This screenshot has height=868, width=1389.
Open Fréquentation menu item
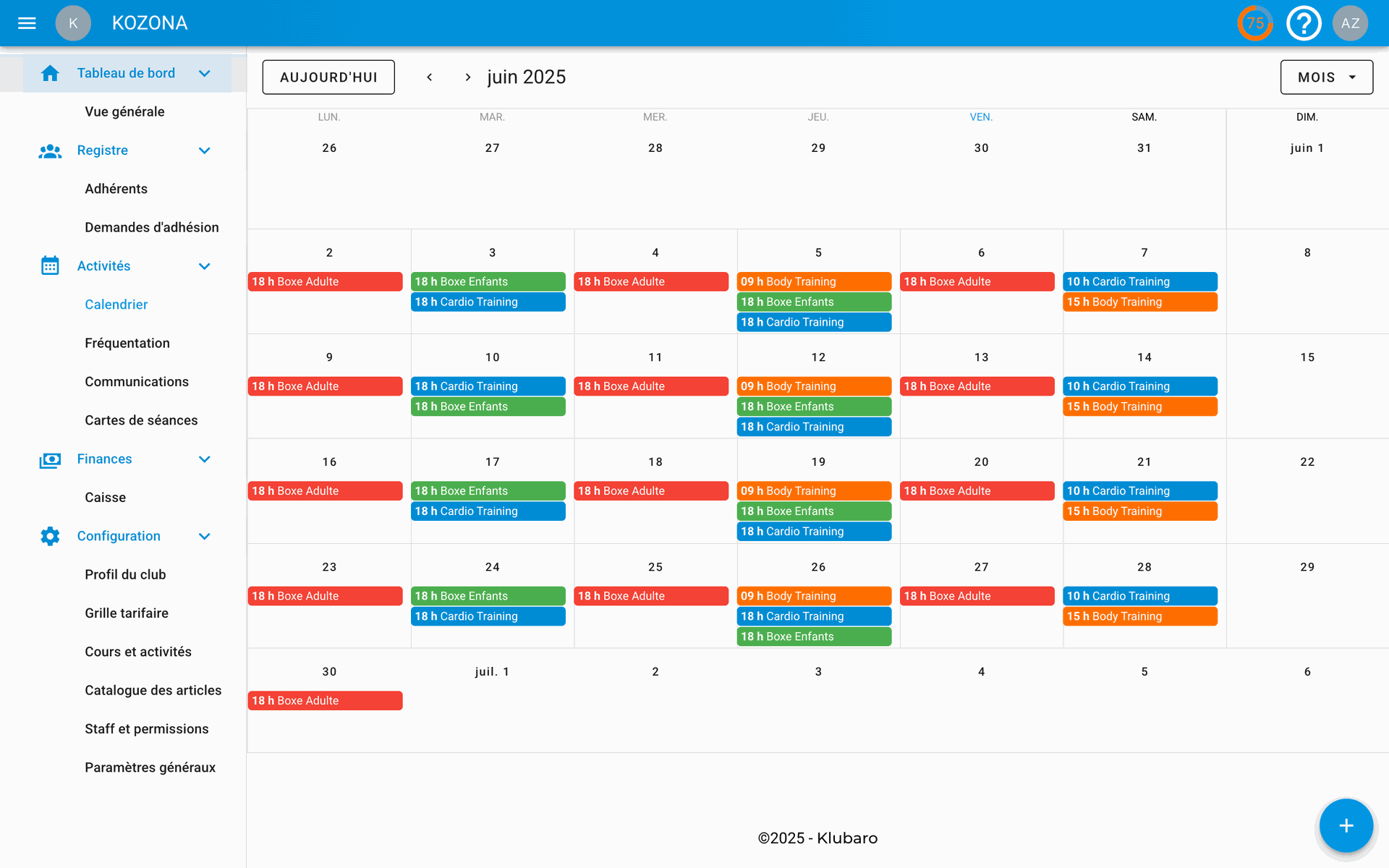[127, 343]
